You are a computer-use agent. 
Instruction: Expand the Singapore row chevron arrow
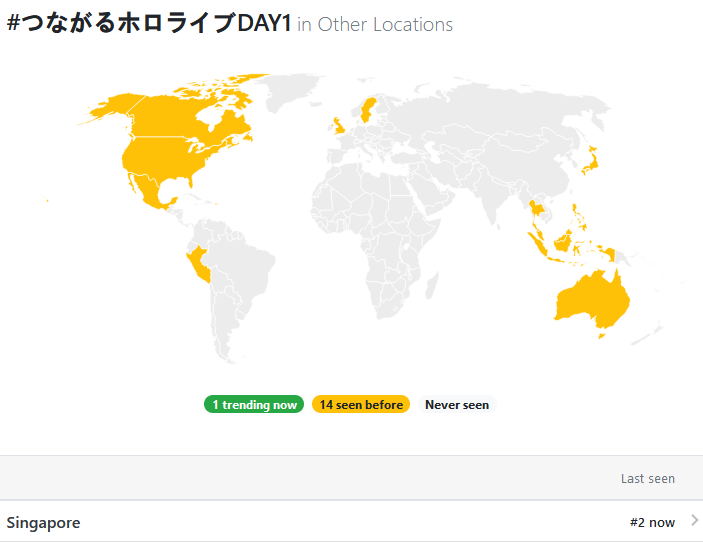694,521
